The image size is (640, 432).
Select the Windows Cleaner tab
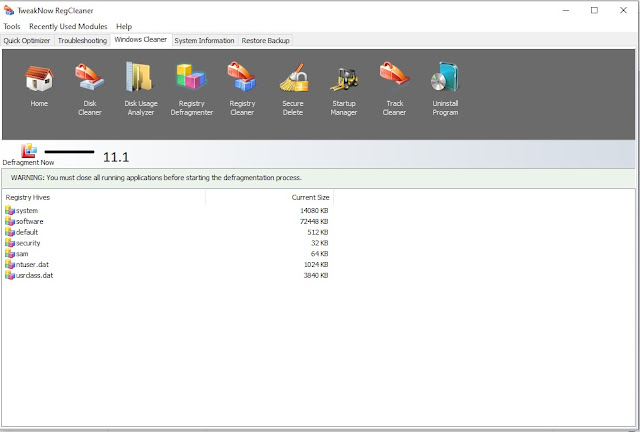point(141,40)
